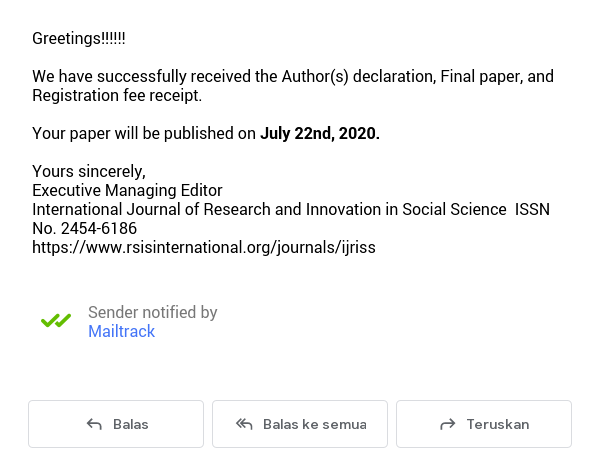This screenshot has height=463, width=600.
Task: Click the bold date July 22nd, 2020
Action: [x=320, y=134]
